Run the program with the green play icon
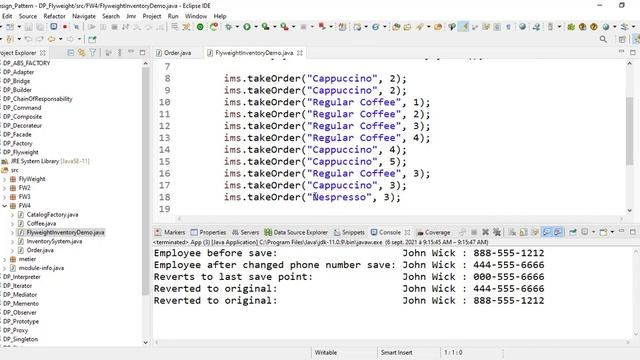The image size is (640, 360). click(247, 27)
